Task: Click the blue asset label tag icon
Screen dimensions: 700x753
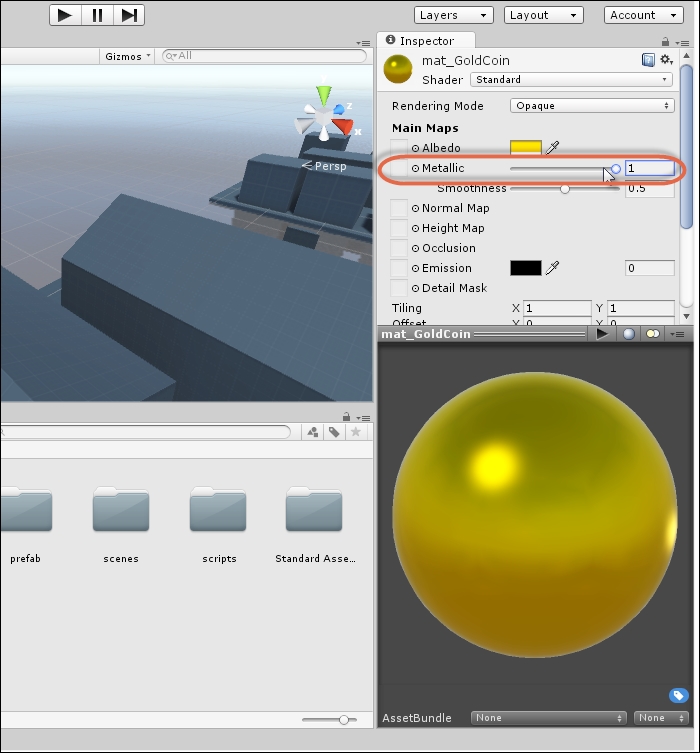Action: click(678, 695)
